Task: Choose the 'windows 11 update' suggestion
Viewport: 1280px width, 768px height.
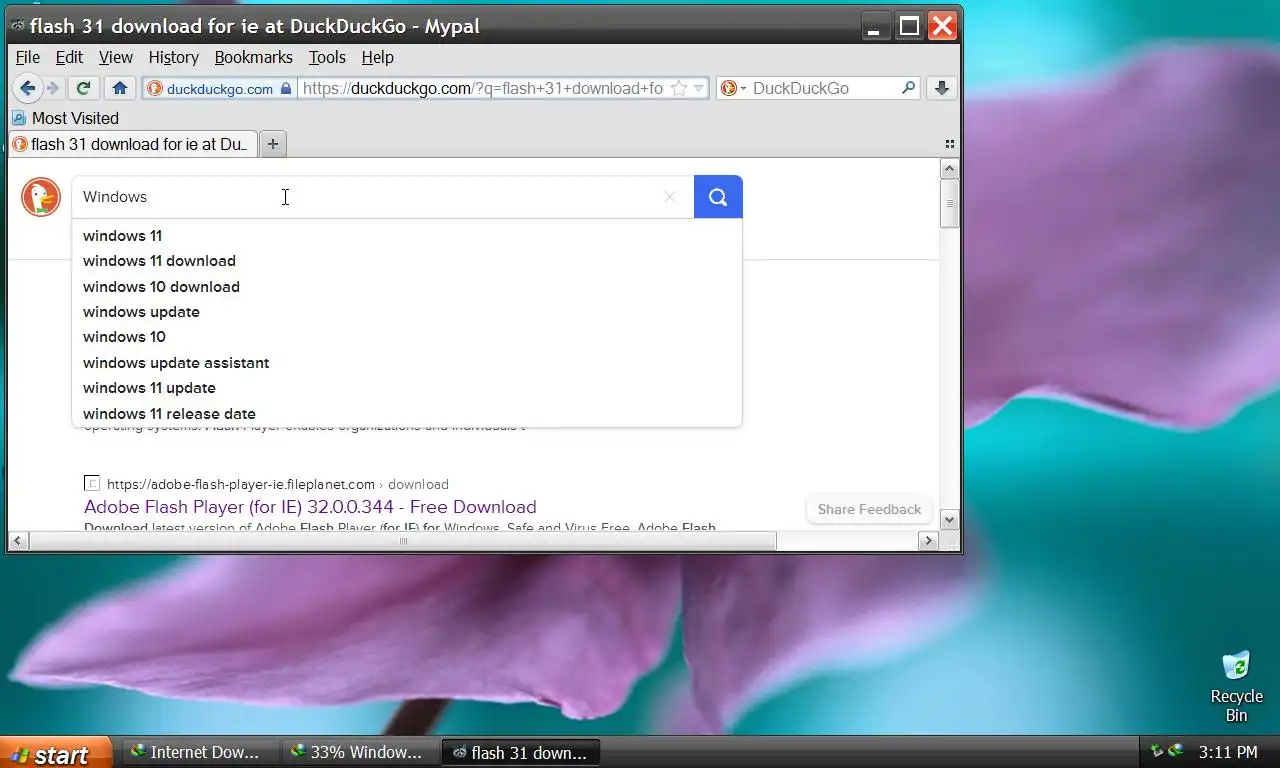Action: coord(407,388)
